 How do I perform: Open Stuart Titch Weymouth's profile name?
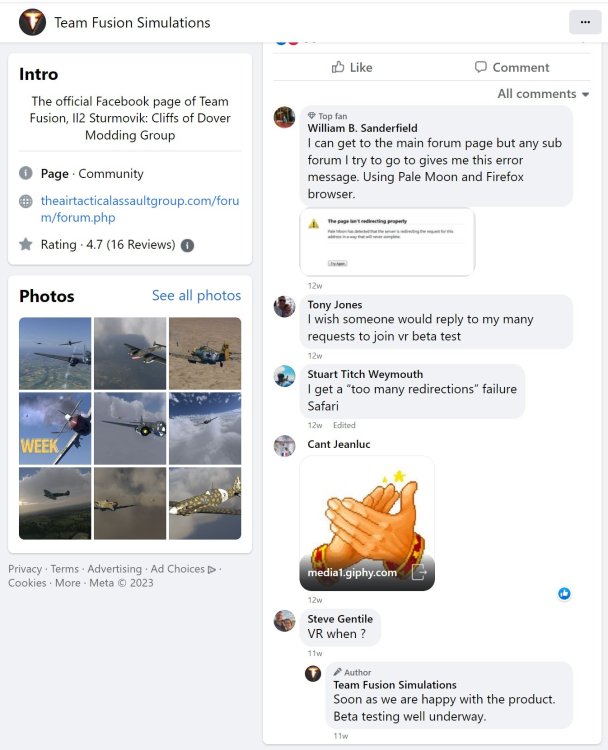coord(365,374)
